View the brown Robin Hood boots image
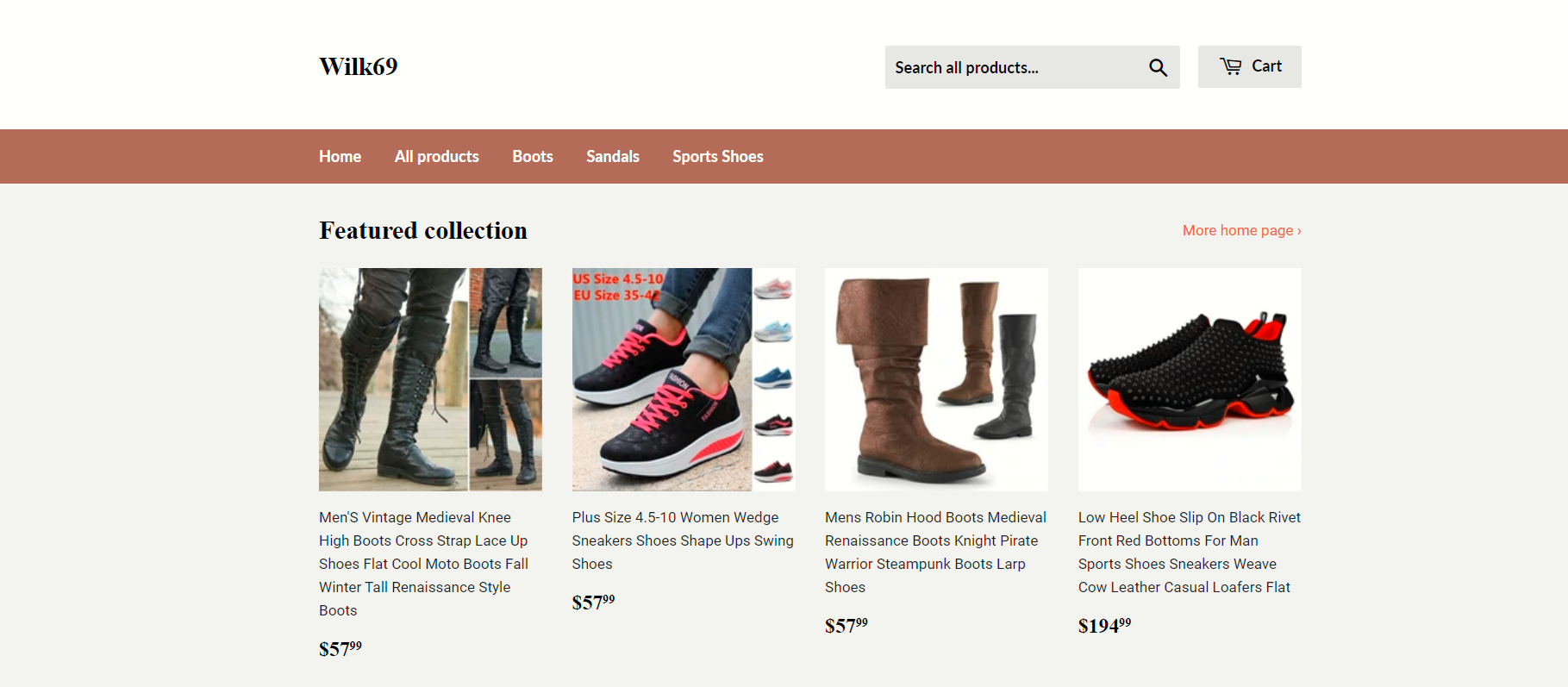 pos(936,379)
